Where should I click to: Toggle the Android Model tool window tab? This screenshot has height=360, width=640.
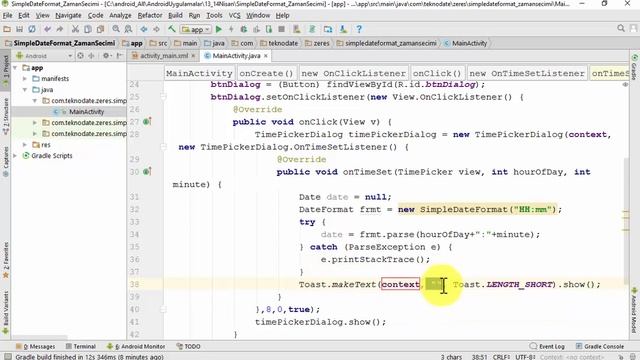pyautogui.click(x=634, y=309)
